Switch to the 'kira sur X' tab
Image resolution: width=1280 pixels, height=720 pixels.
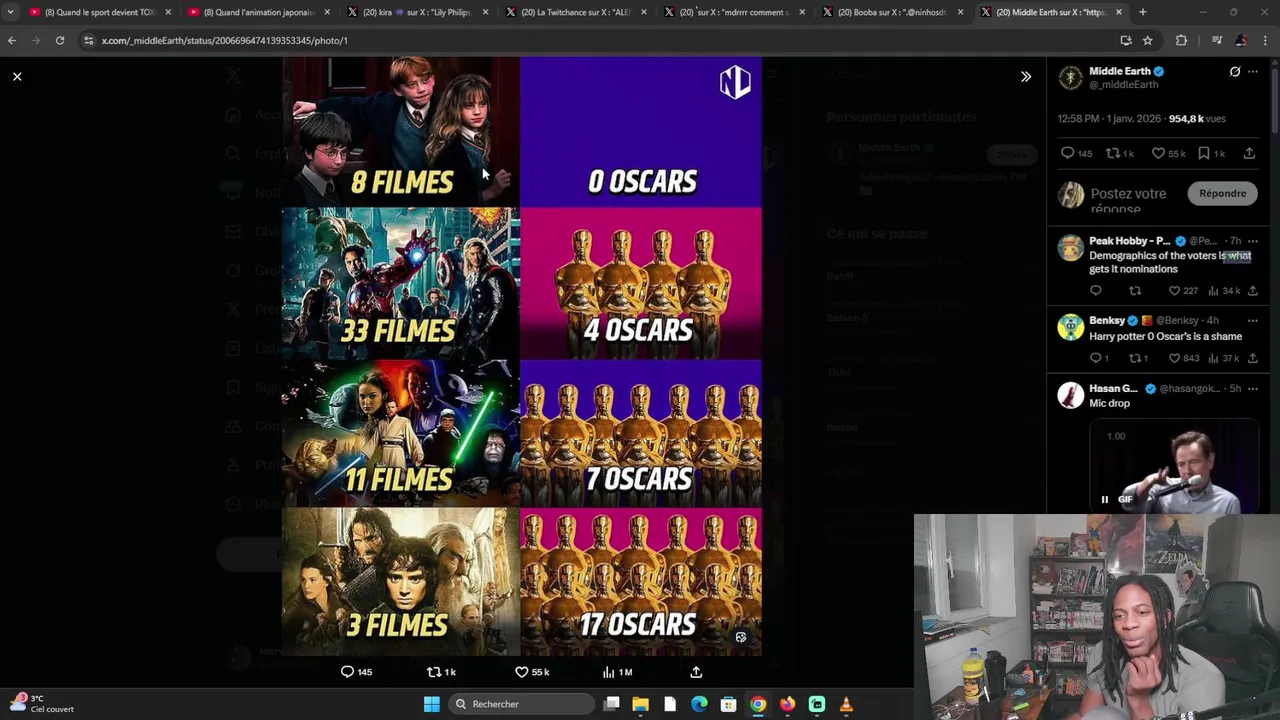(x=417, y=12)
